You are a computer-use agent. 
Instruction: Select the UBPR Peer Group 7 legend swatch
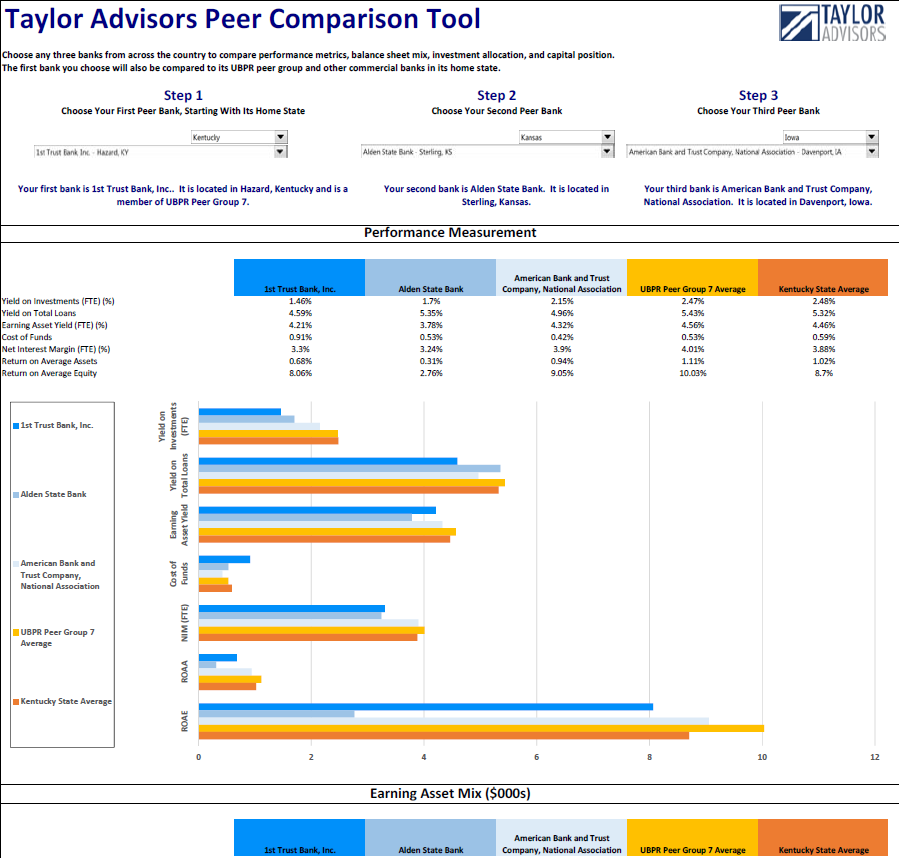coord(14,632)
